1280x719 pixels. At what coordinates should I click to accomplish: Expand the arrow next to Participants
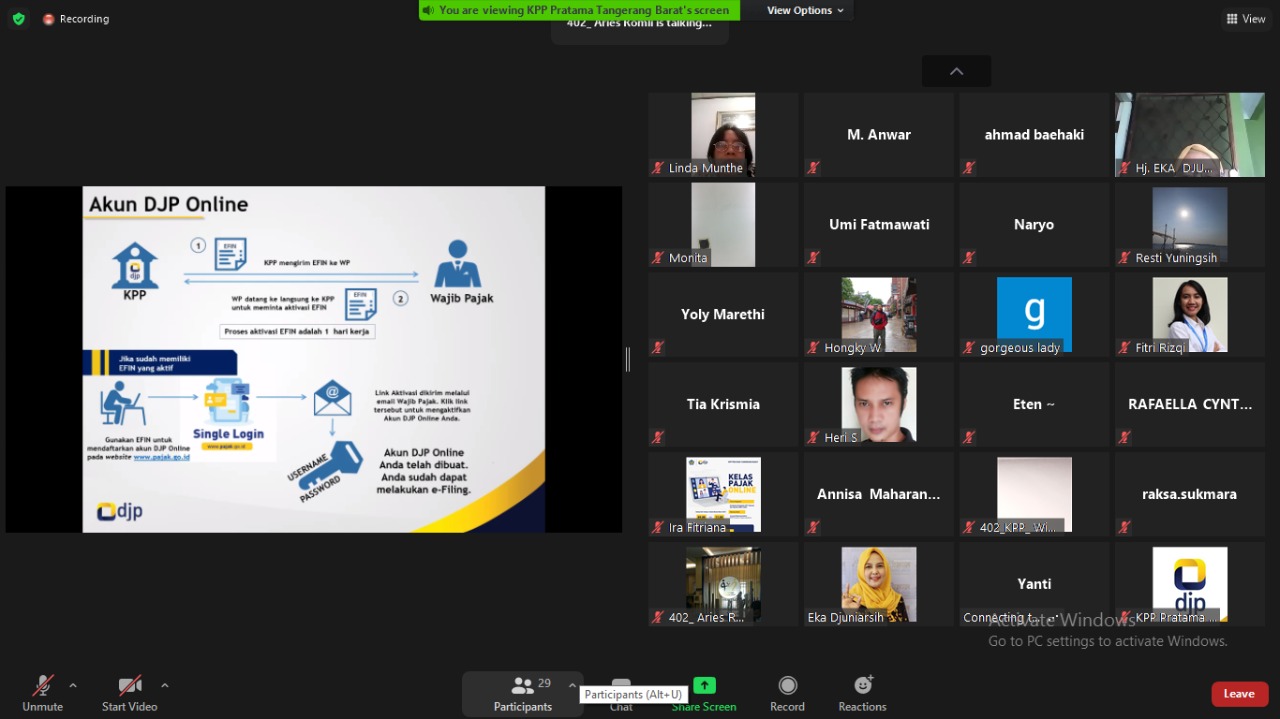point(572,686)
